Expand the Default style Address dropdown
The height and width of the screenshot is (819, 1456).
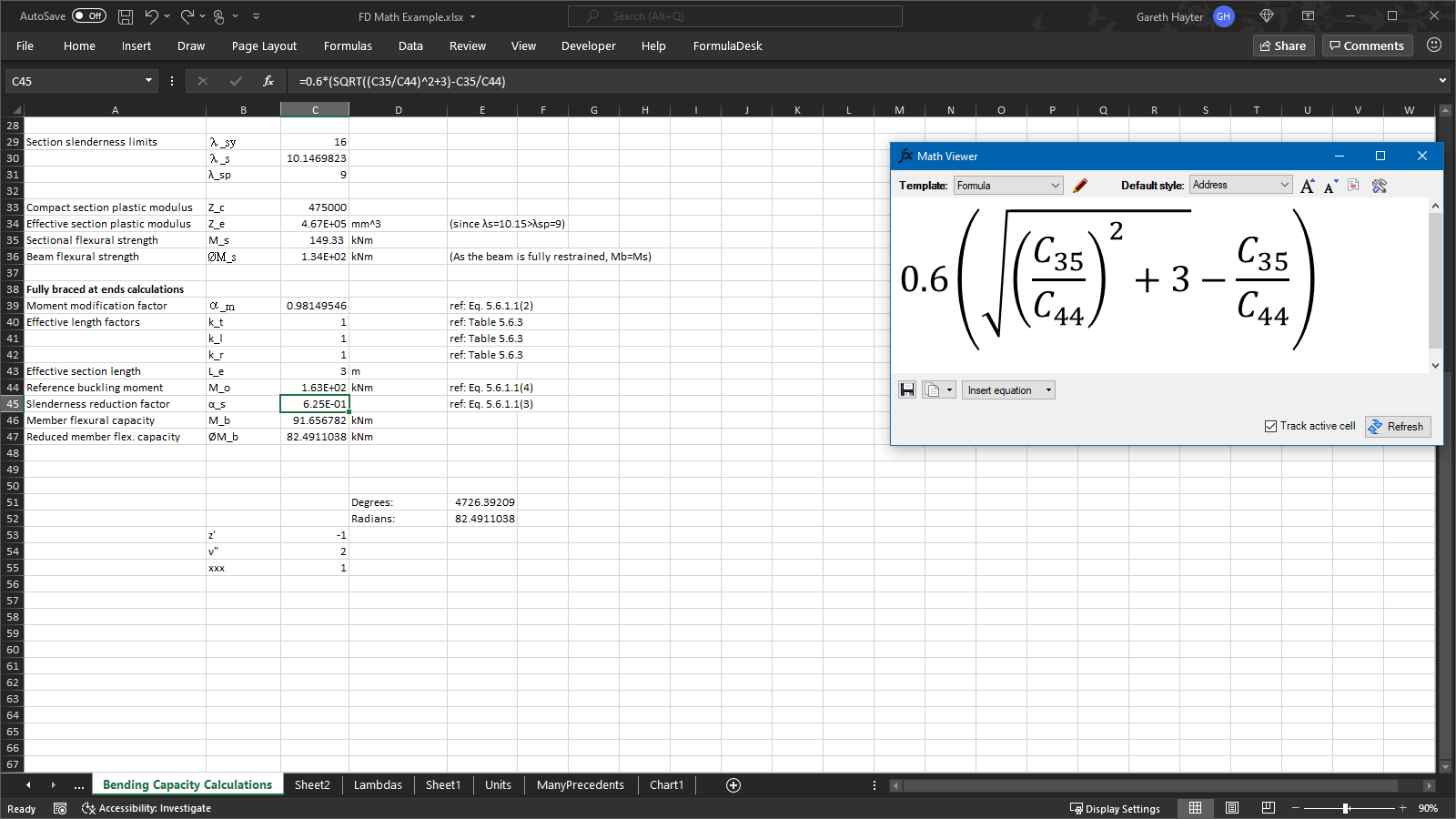coord(1241,185)
